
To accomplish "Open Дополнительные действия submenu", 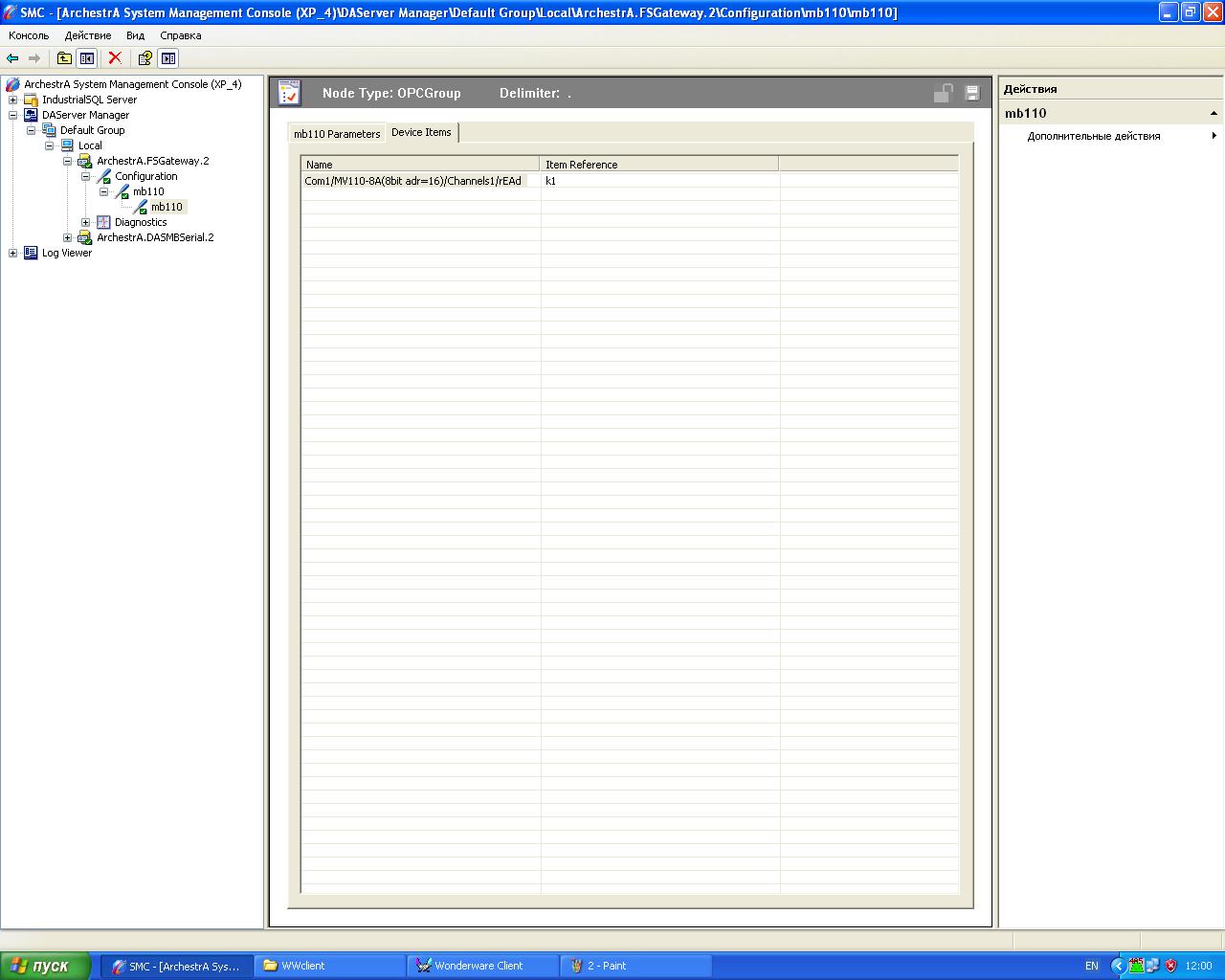I will 1094,136.
